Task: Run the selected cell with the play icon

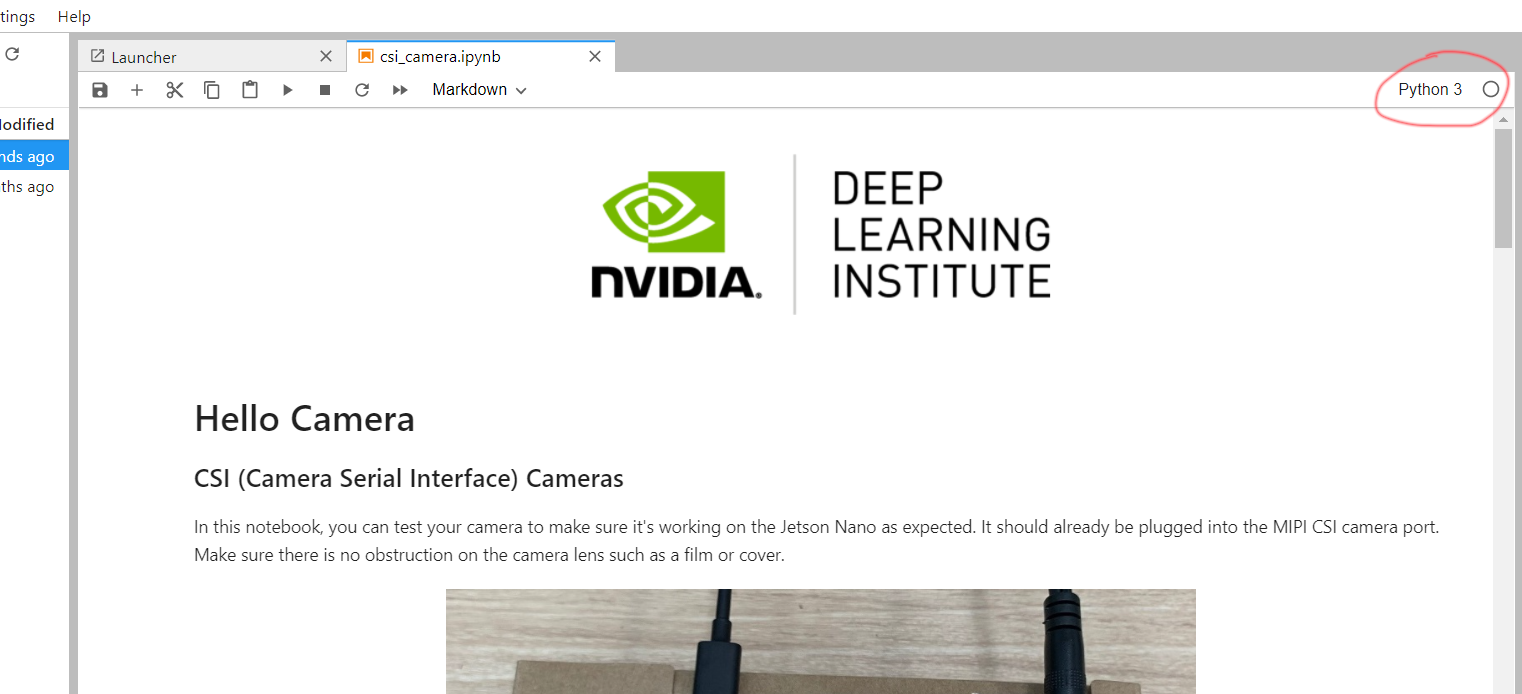Action: click(287, 90)
